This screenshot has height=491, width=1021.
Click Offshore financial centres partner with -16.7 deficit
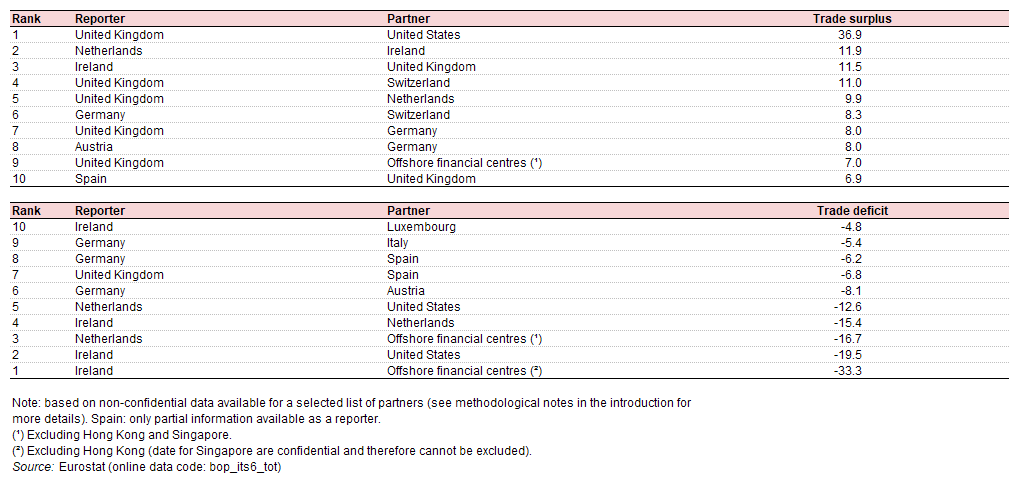pos(464,339)
